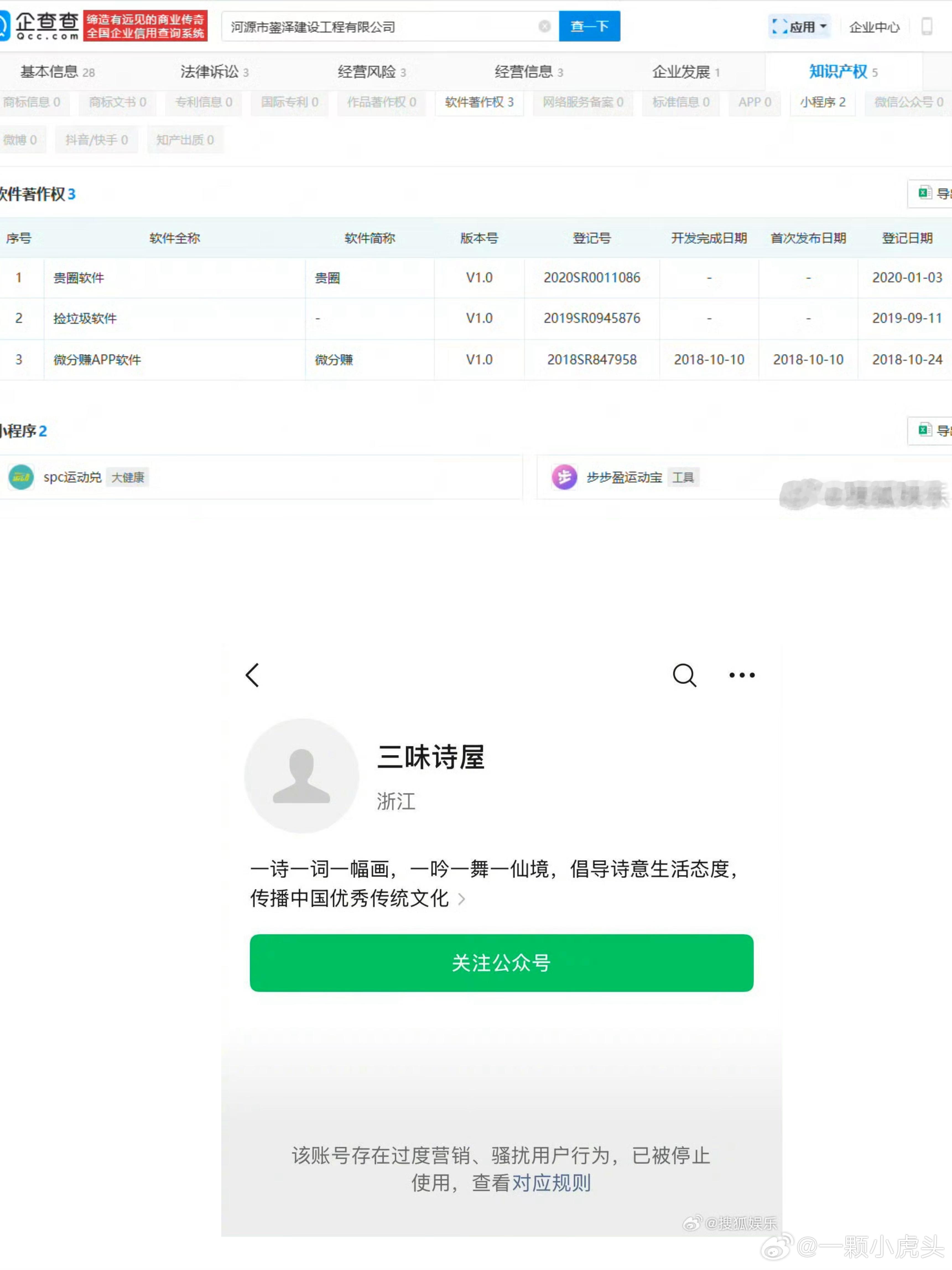This screenshot has height=1270, width=952.
Task: Switch to 经营信息 tab
Action: [x=529, y=72]
